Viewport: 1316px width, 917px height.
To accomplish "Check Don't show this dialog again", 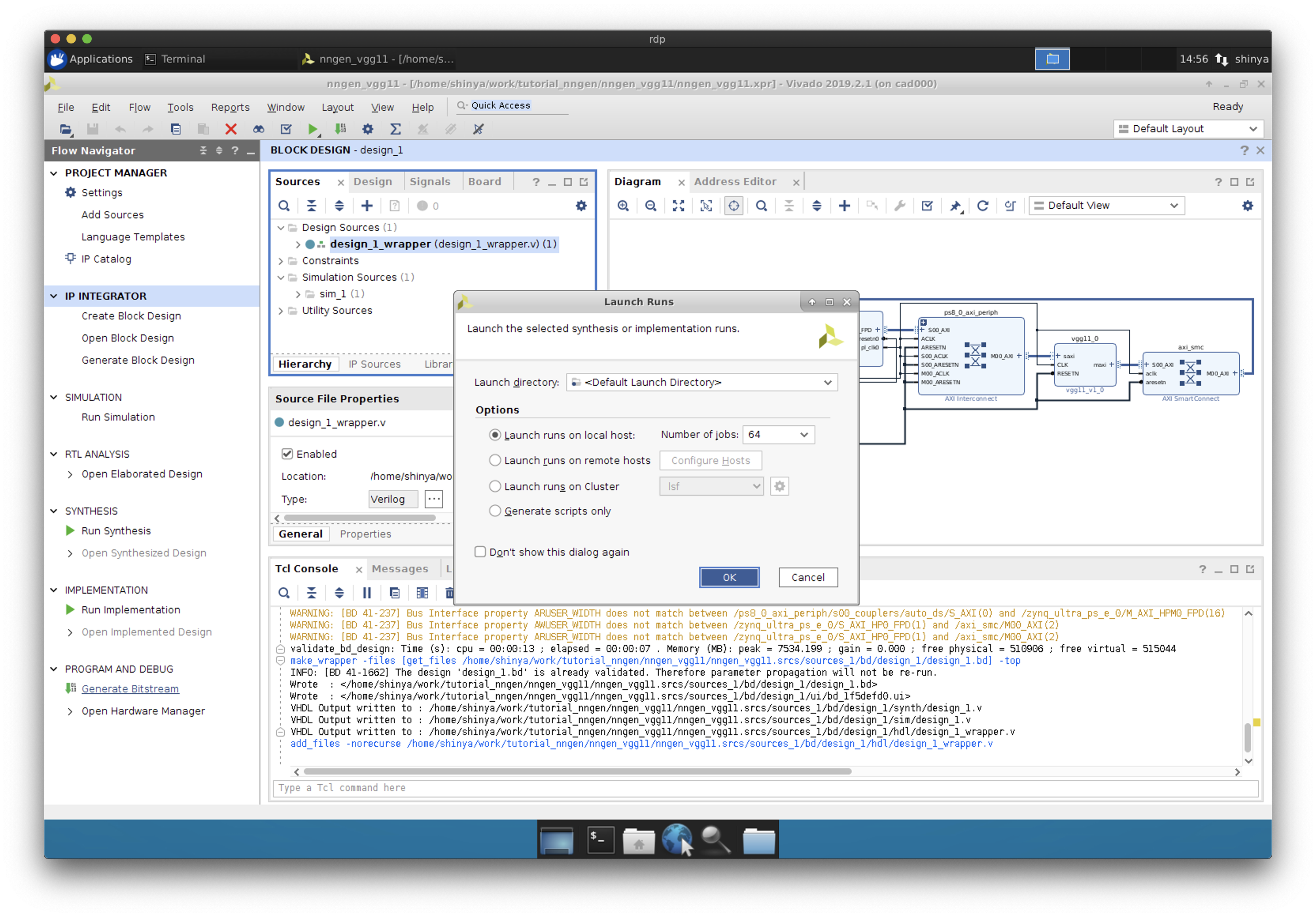I will pos(480,551).
